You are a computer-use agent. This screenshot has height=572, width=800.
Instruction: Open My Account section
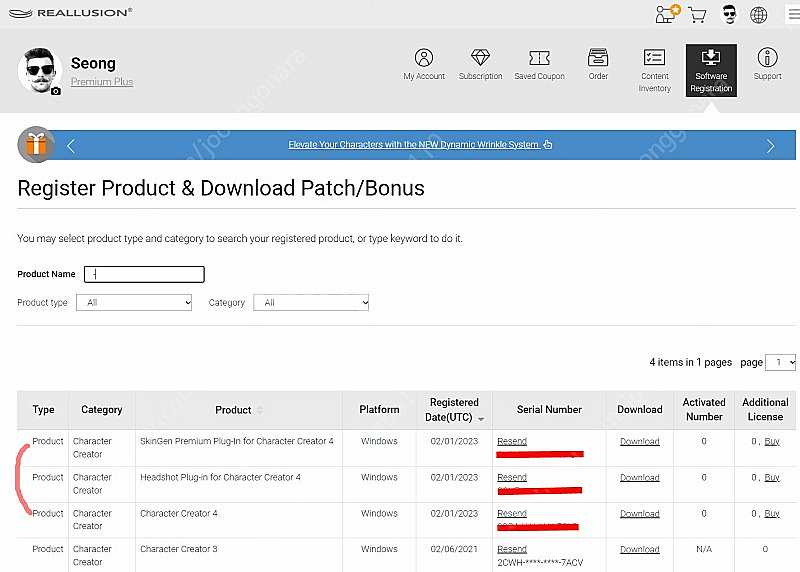424,65
